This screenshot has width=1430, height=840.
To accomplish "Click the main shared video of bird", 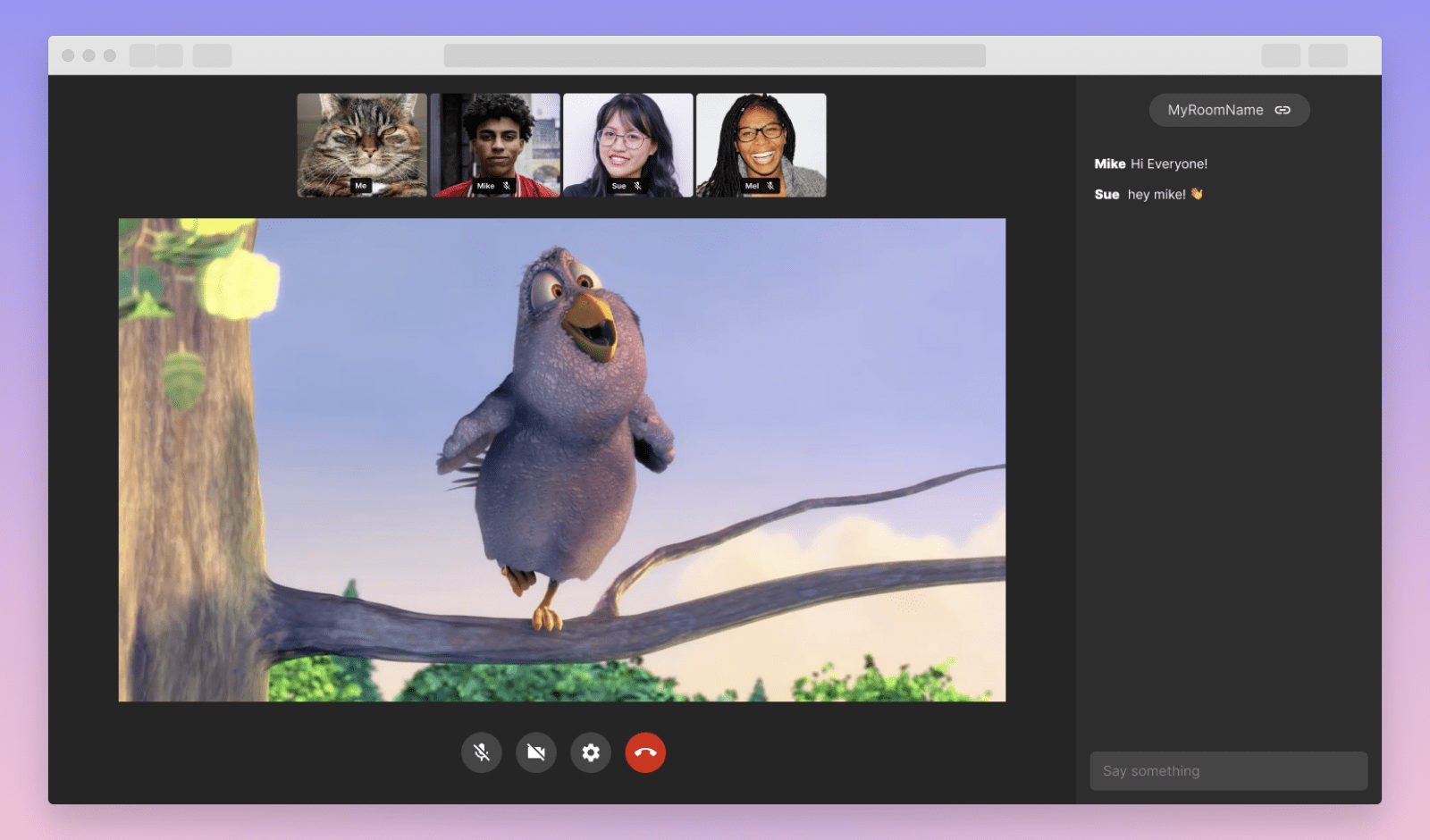I will tap(562, 459).
